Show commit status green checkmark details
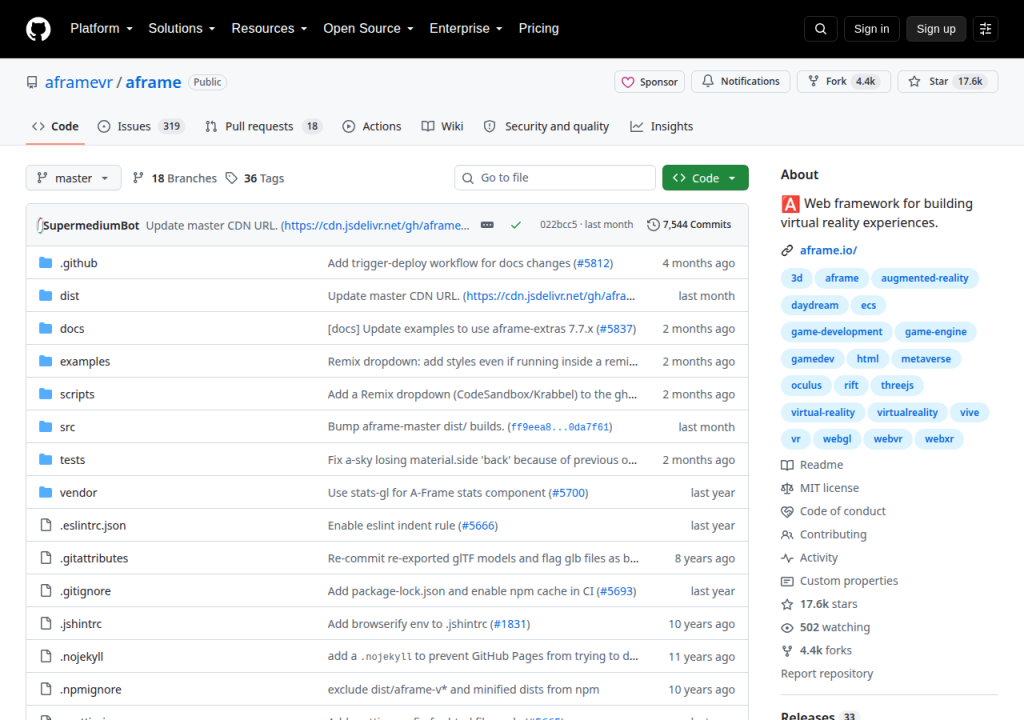The height and width of the screenshot is (720, 1024). pos(516,225)
